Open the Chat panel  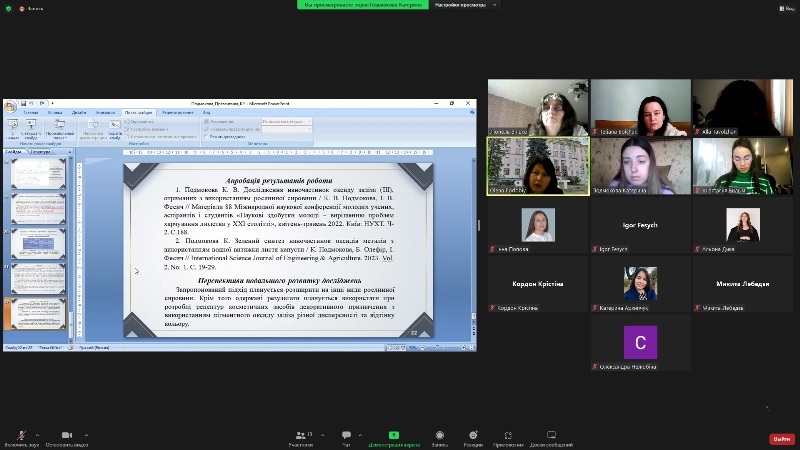[346, 436]
